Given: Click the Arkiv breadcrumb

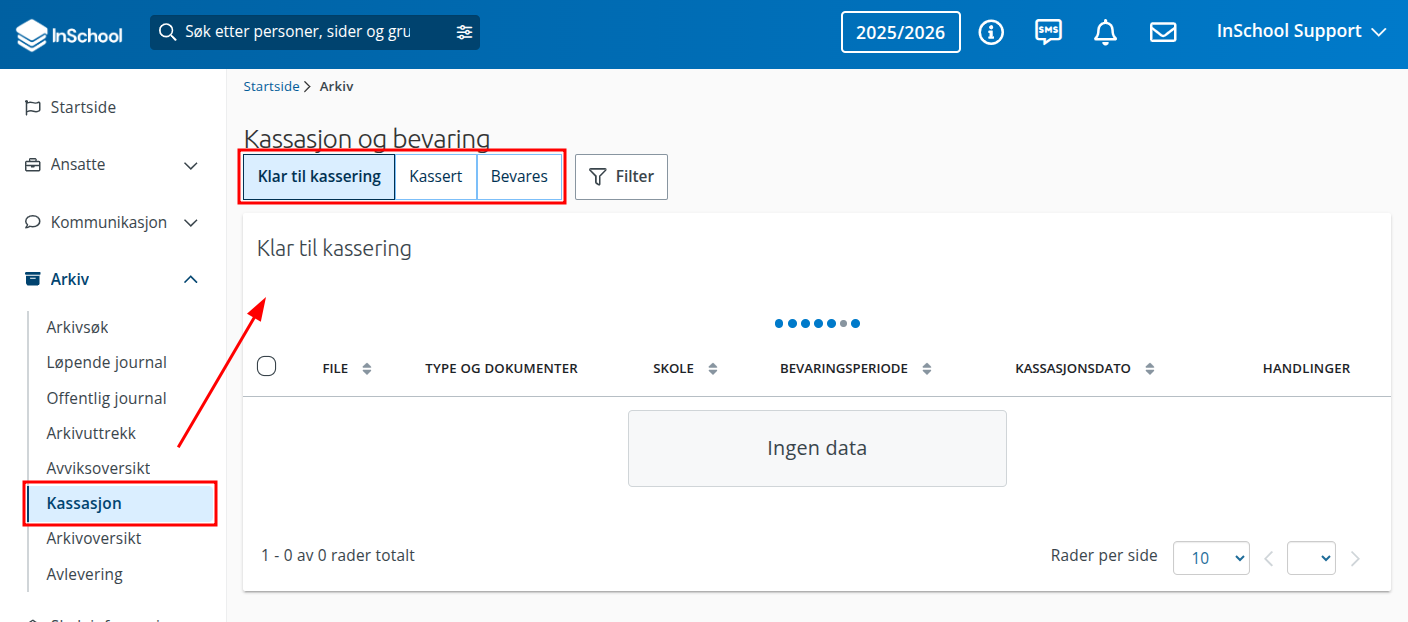Looking at the screenshot, I should (x=337, y=86).
